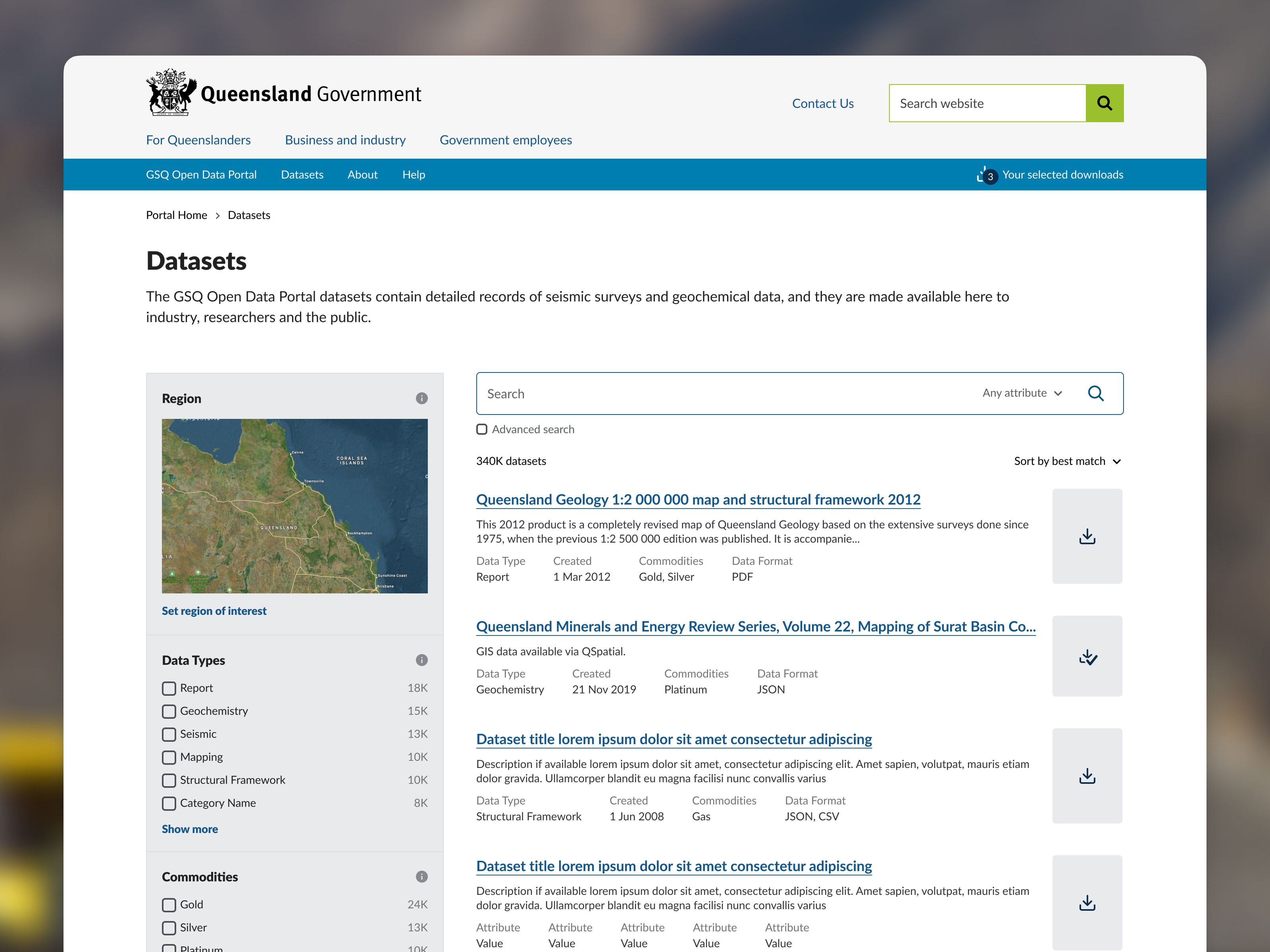The width and height of the screenshot is (1270, 952).
Task: Expand Data Types with Show more
Action: (x=189, y=829)
